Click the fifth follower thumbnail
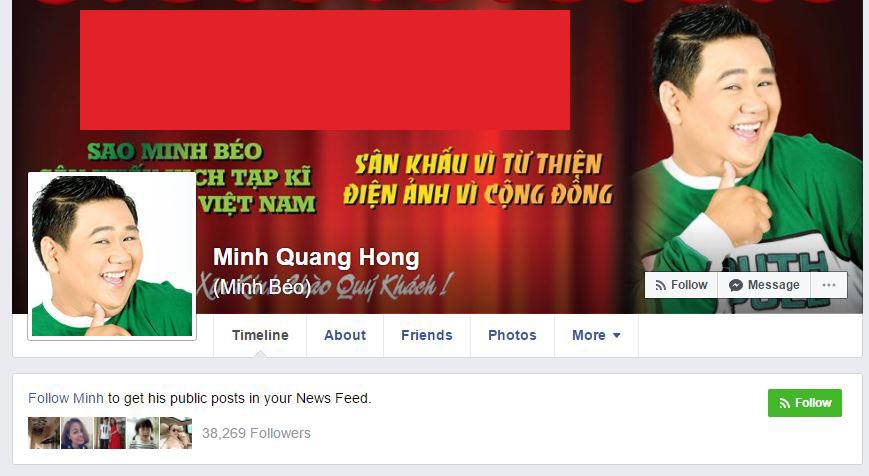The width and height of the screenshot is (869, 476). [176, 433]
